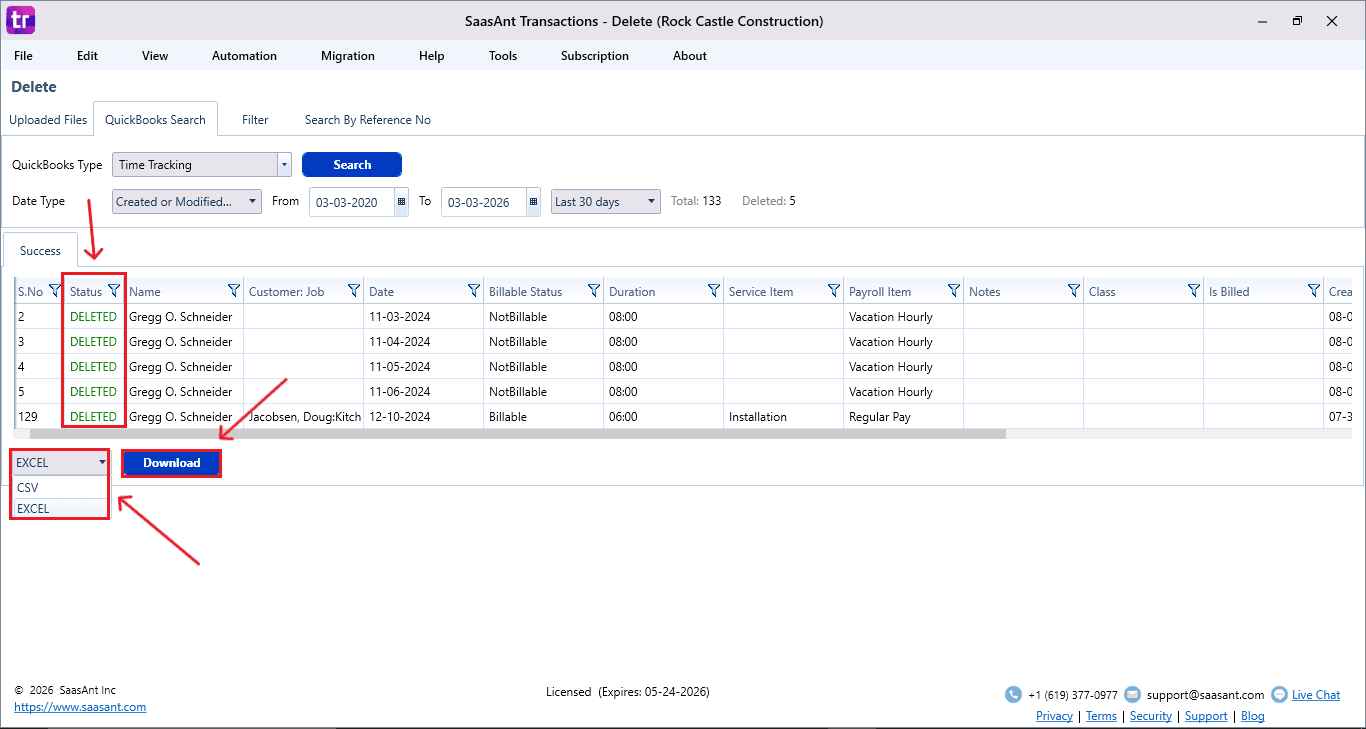Open Billable Status column filter

click(594, 291)
